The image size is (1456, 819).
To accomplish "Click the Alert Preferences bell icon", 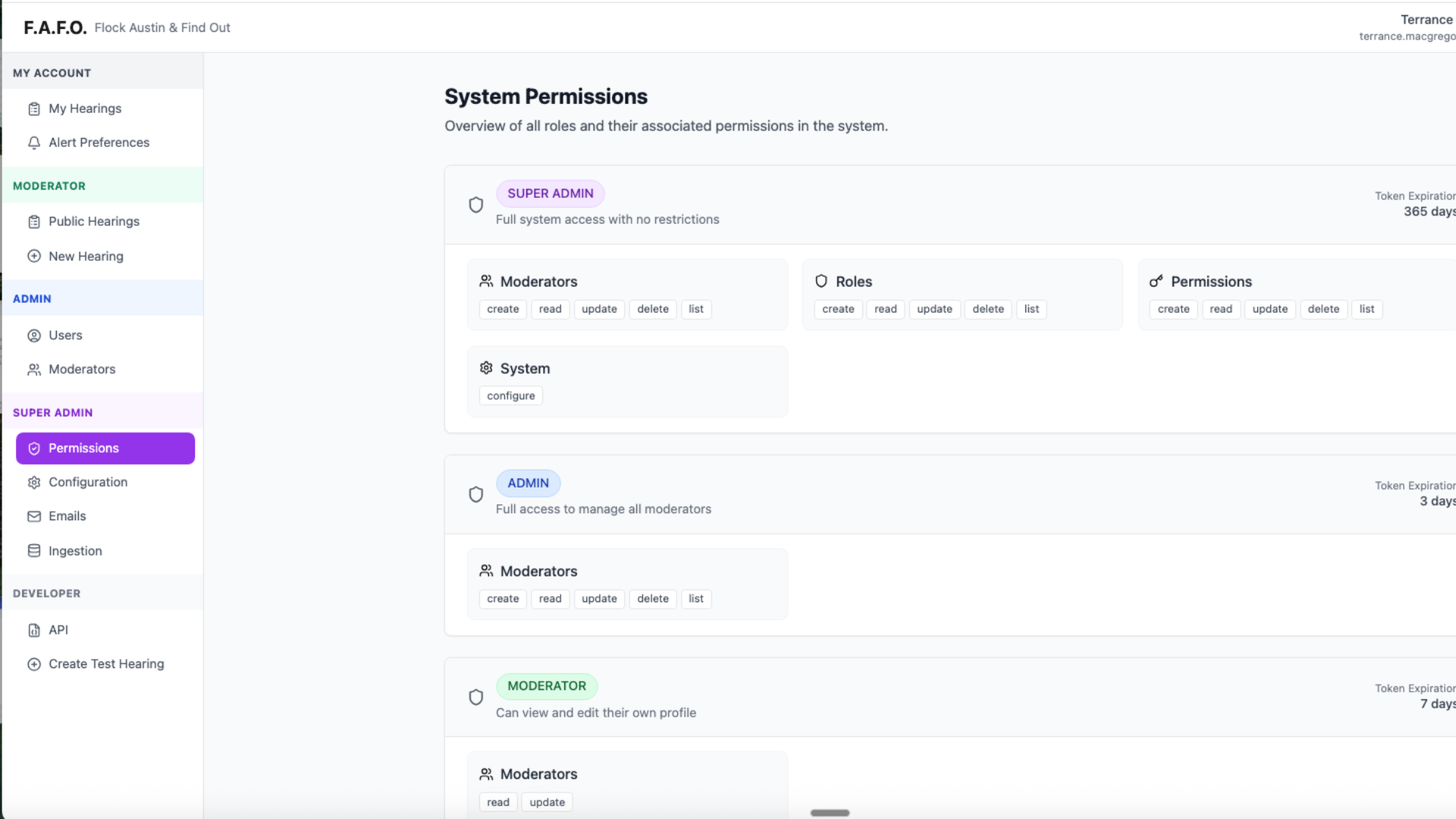I will [x=34, y=143].
